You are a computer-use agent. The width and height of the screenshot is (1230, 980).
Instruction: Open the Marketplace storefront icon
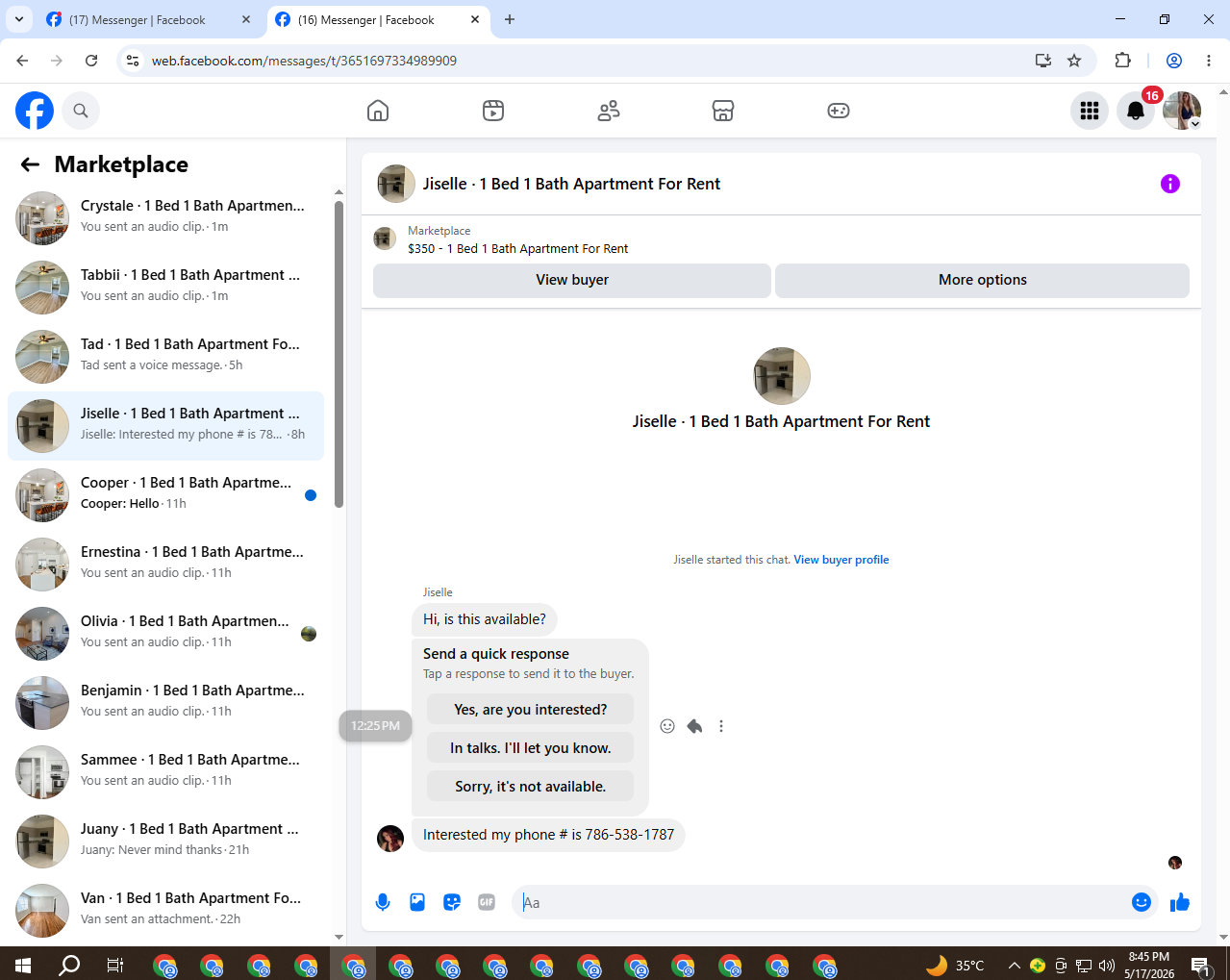pos(723,111)
